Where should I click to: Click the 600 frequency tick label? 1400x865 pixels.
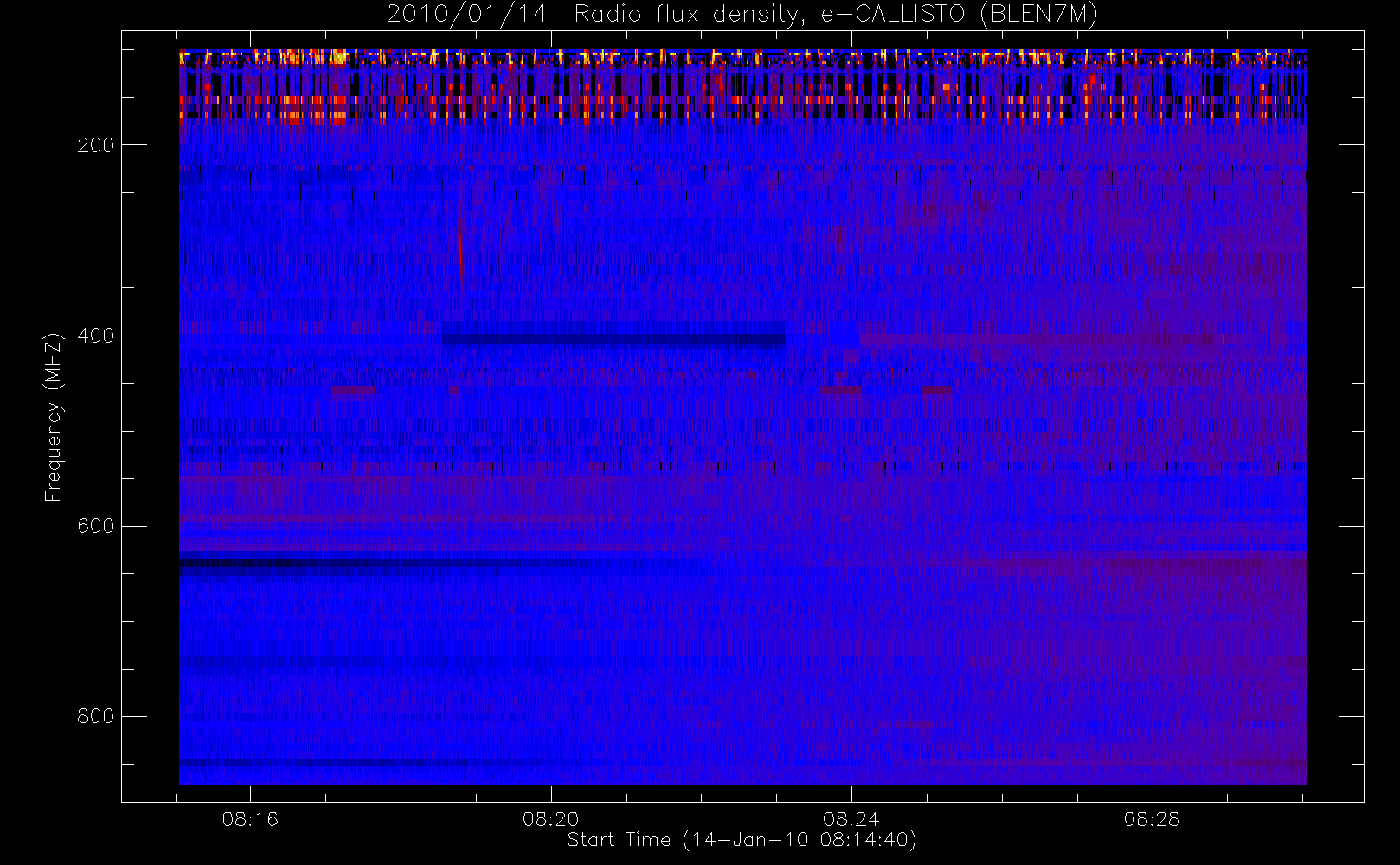point(95,526)
